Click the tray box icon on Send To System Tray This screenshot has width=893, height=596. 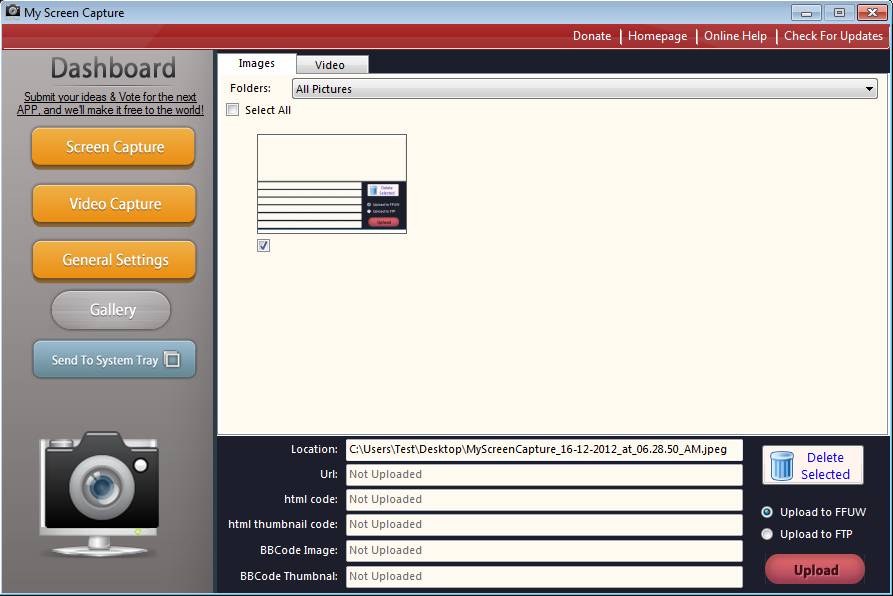pyautogui.click(x=172, y=359)
